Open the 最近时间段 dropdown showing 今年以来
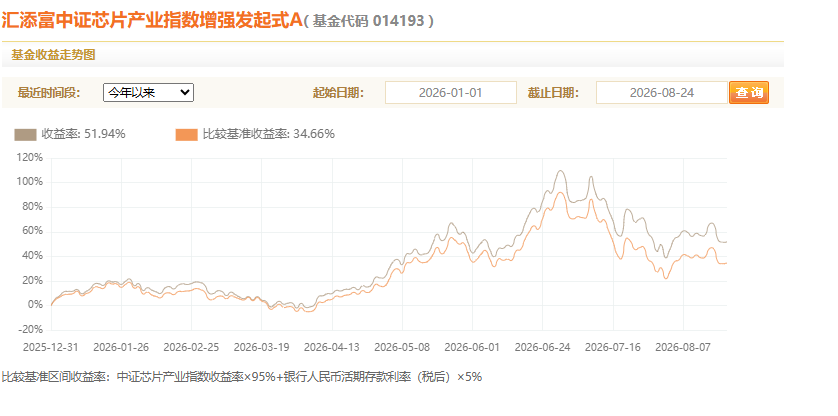This screenshot has height=416, width=838. [148, 93]
